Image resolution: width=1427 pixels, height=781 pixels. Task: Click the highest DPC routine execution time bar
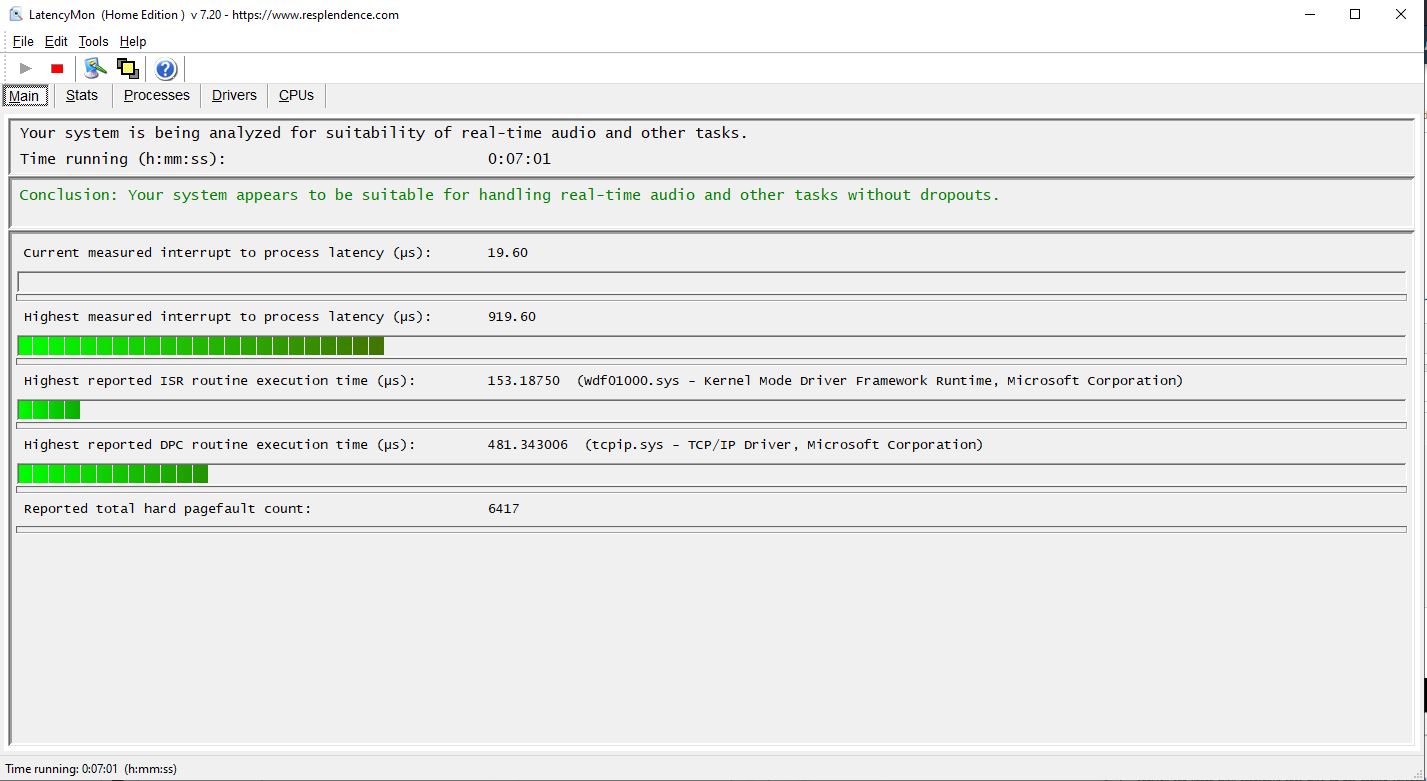click(712, 474)
